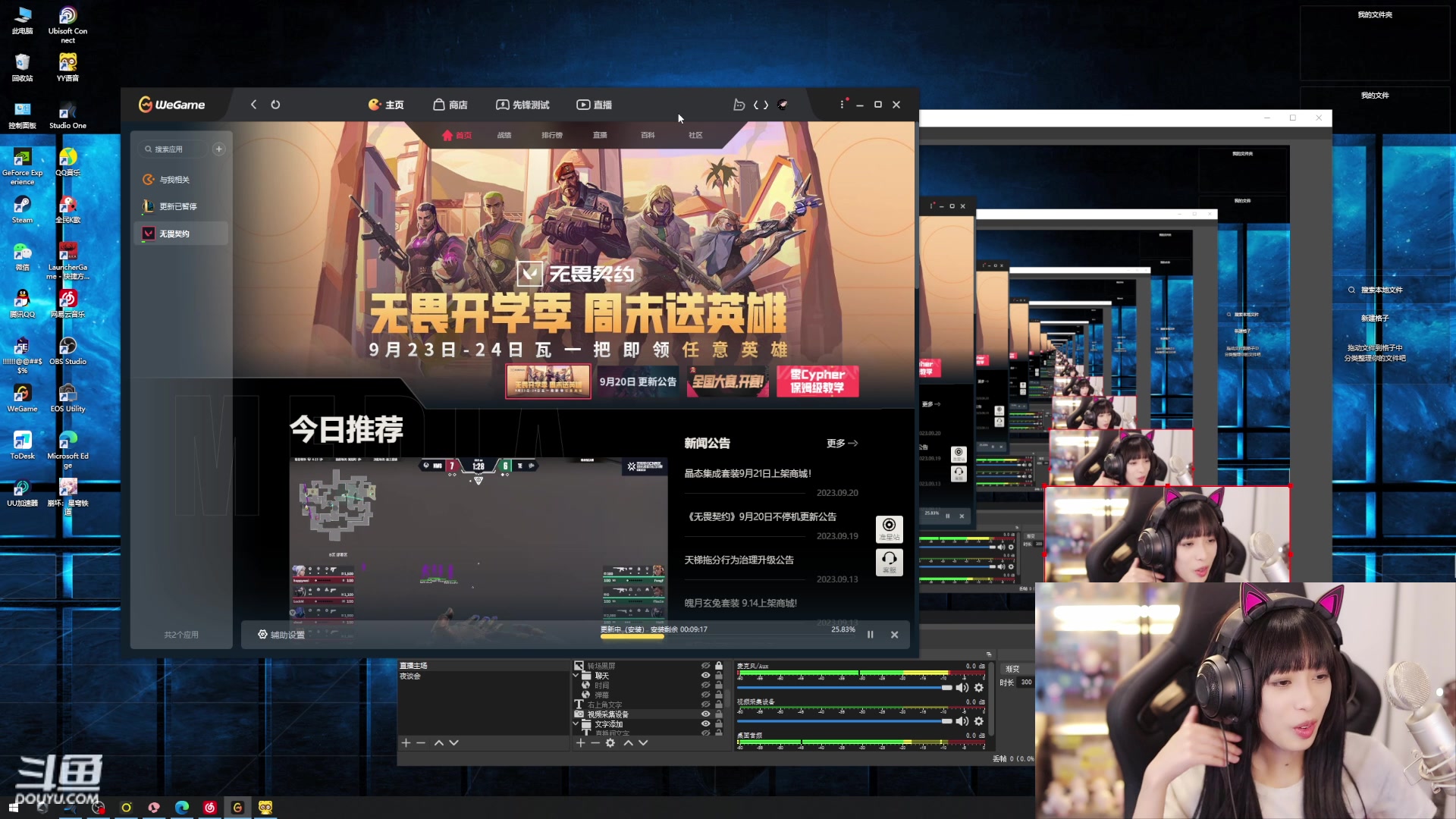
Task: Open the WeGame three-dot menu icon
Action: tap(842, 105)
